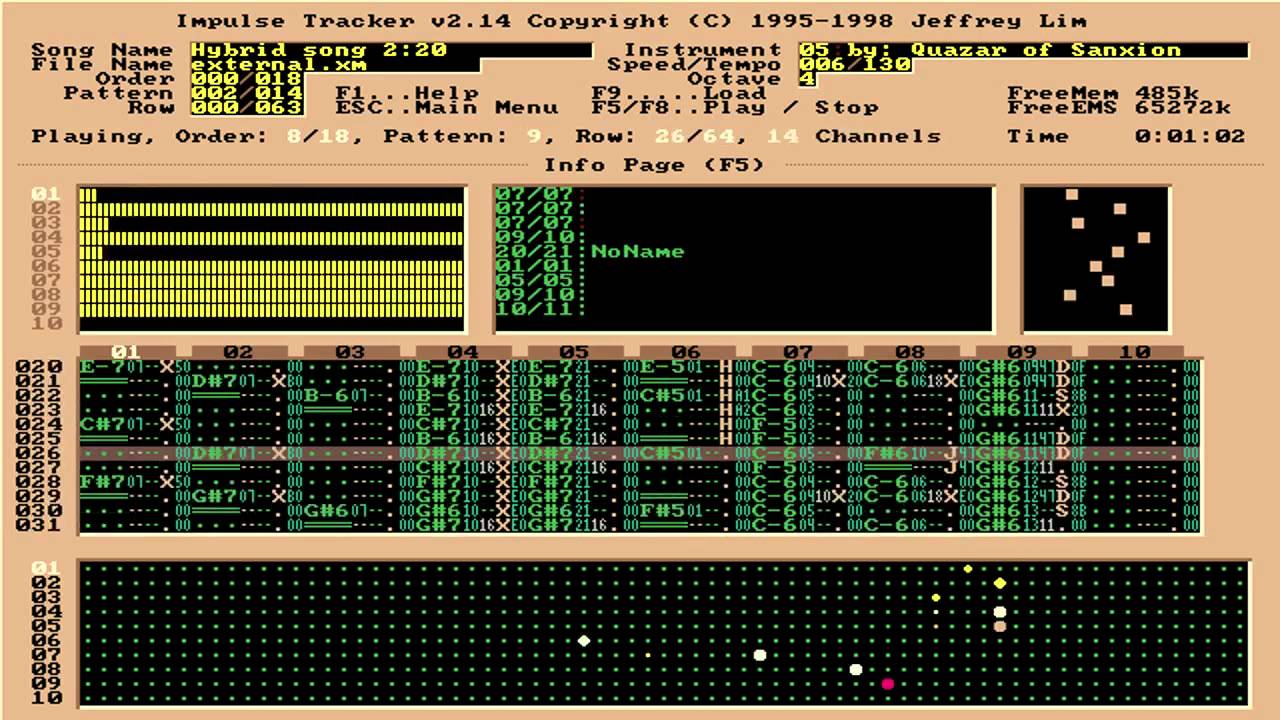Click the pink dot in the note-dot grid
Screen dimensions: 1280x720
coord(887,684)
